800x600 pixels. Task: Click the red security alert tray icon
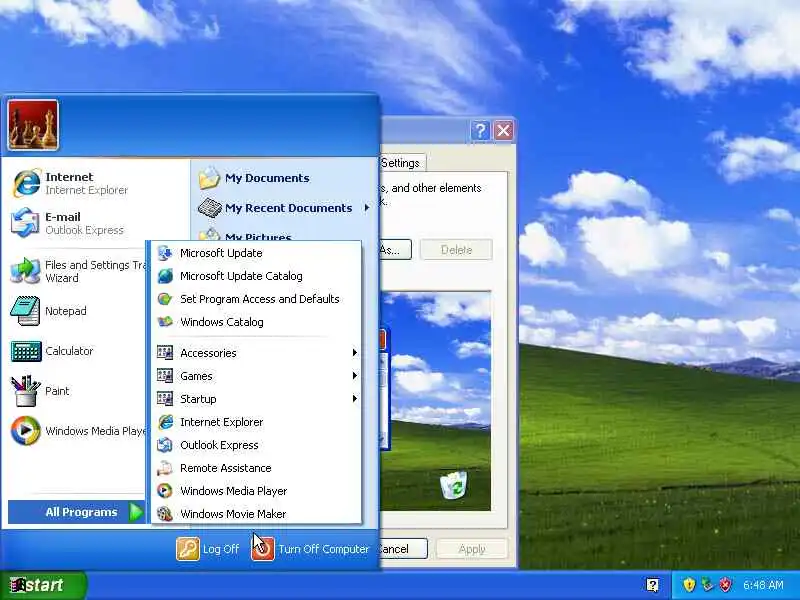click(725, 585)
